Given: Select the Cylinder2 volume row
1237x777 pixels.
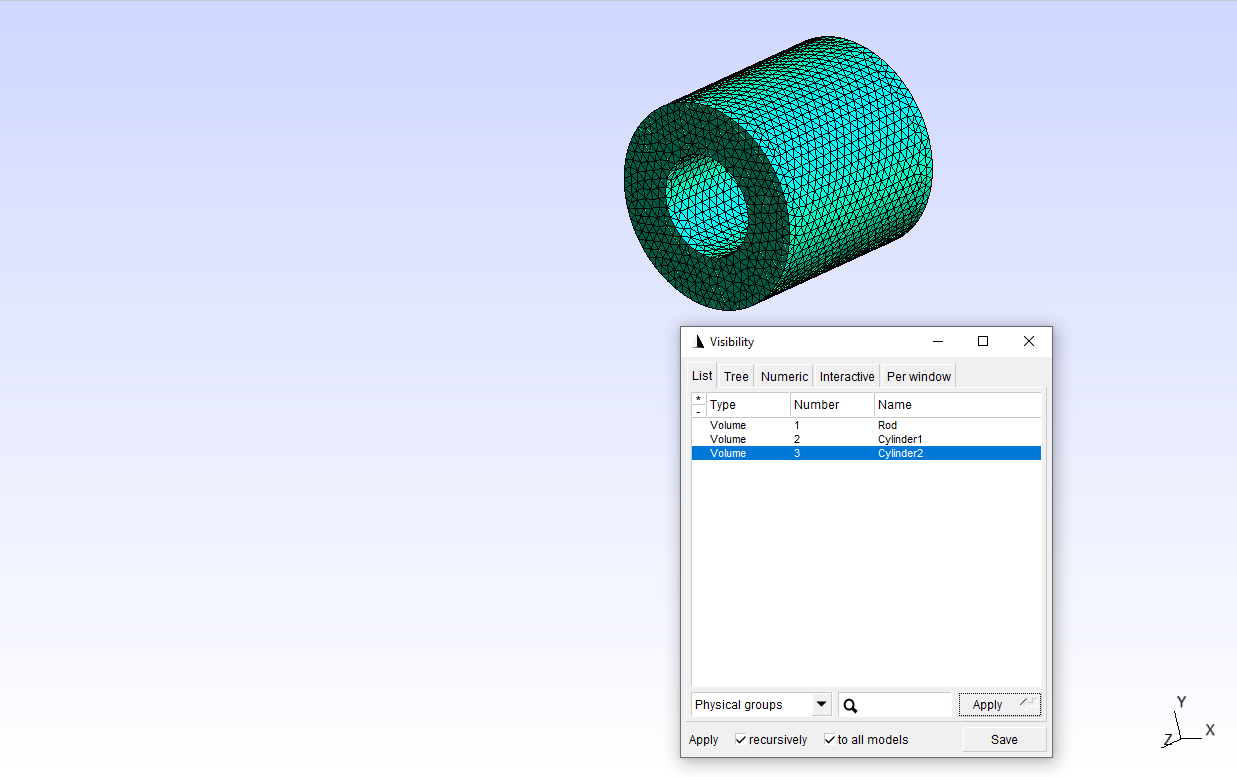Looking at the screenshot, I should (x=866, y=453).
